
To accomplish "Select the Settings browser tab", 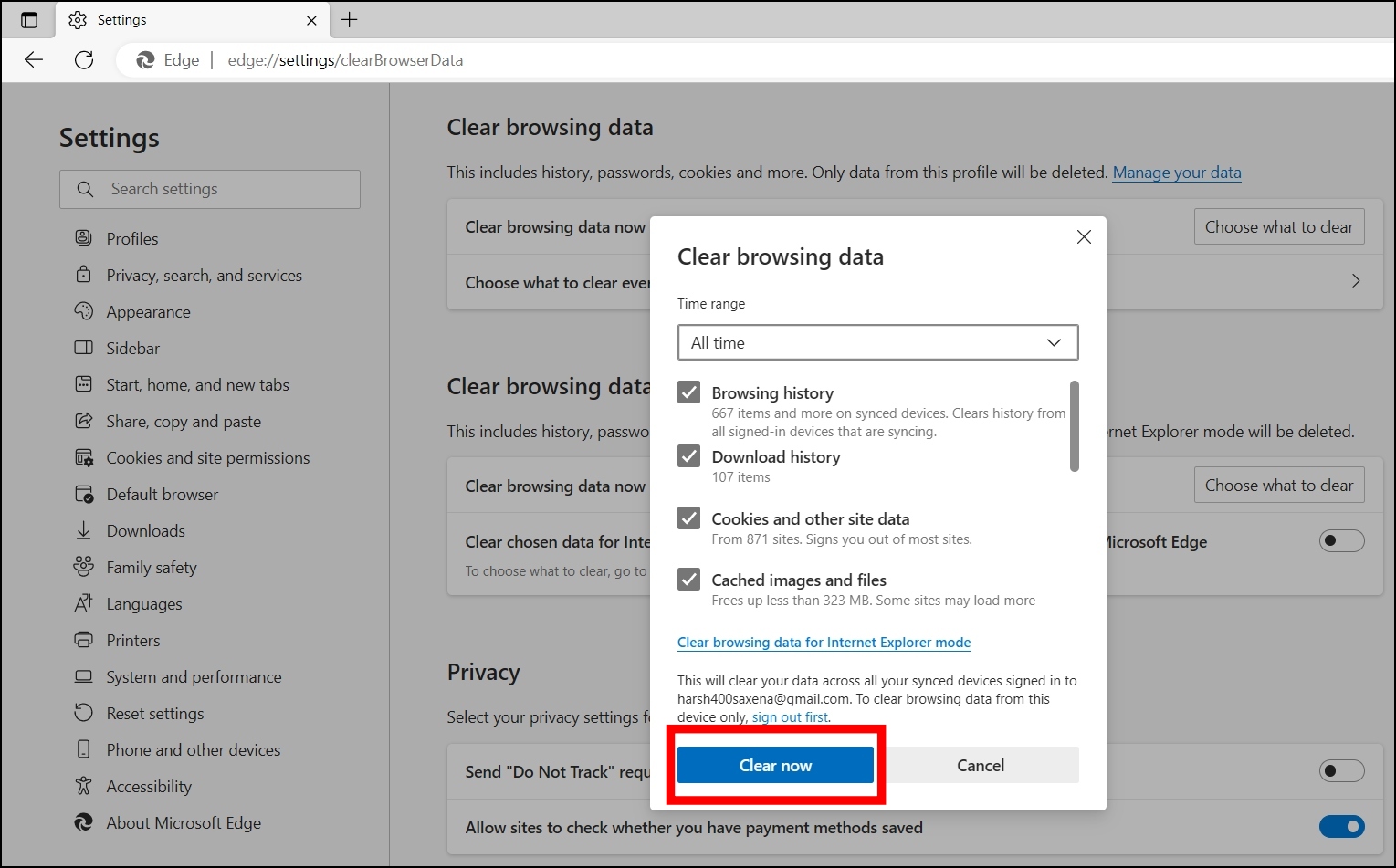I will (194, 20).
